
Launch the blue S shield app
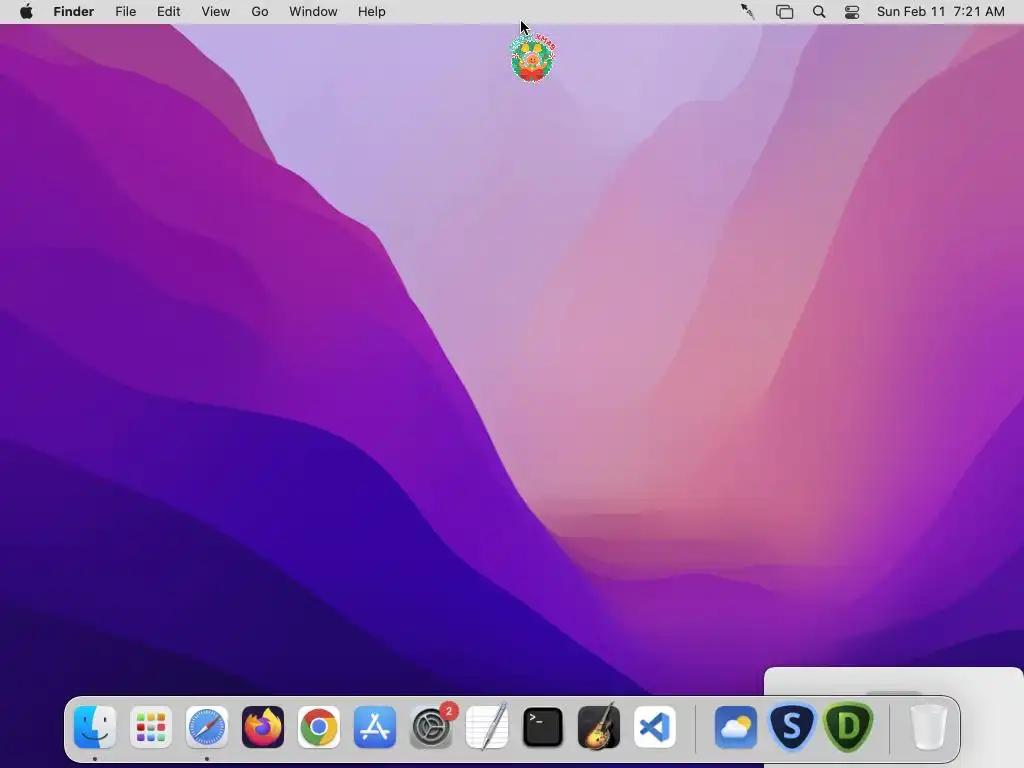tap(792, 727)
